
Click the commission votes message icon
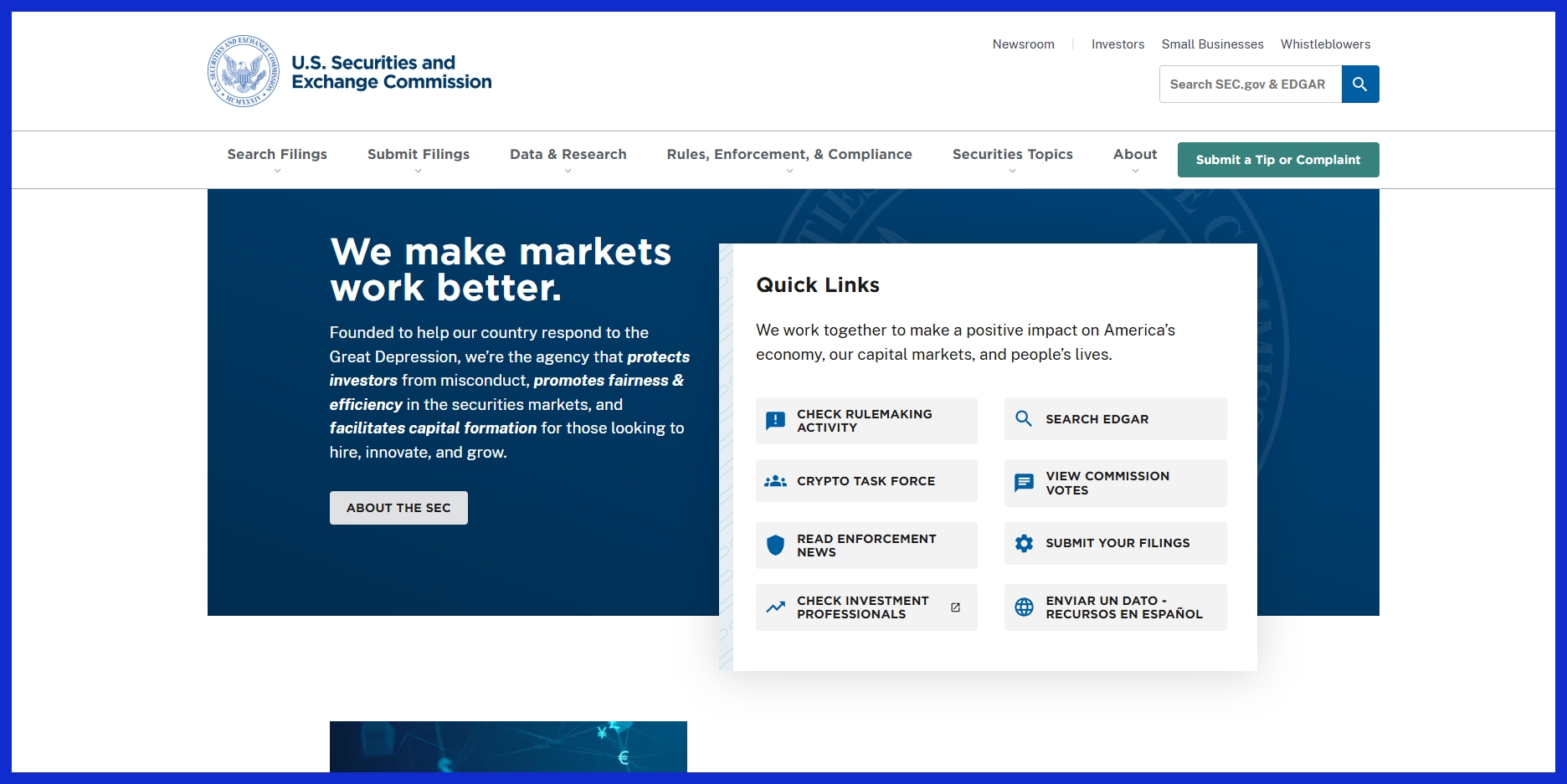coord(1024,483)
